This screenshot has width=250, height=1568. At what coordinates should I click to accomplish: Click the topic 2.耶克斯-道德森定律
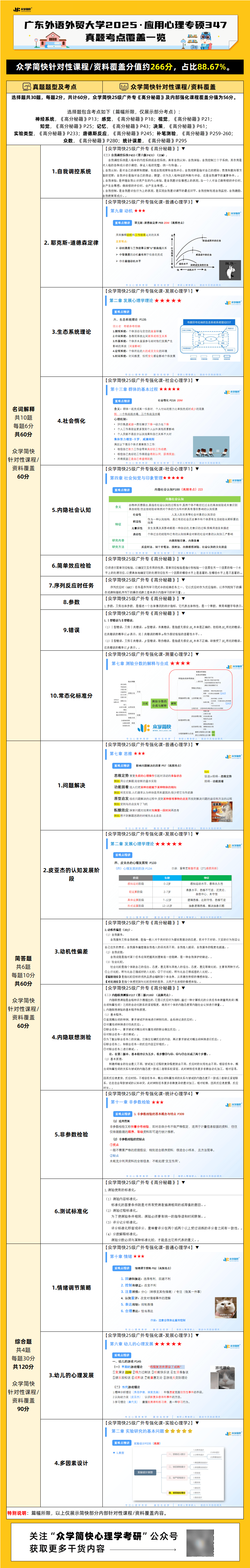pos(71,242)
